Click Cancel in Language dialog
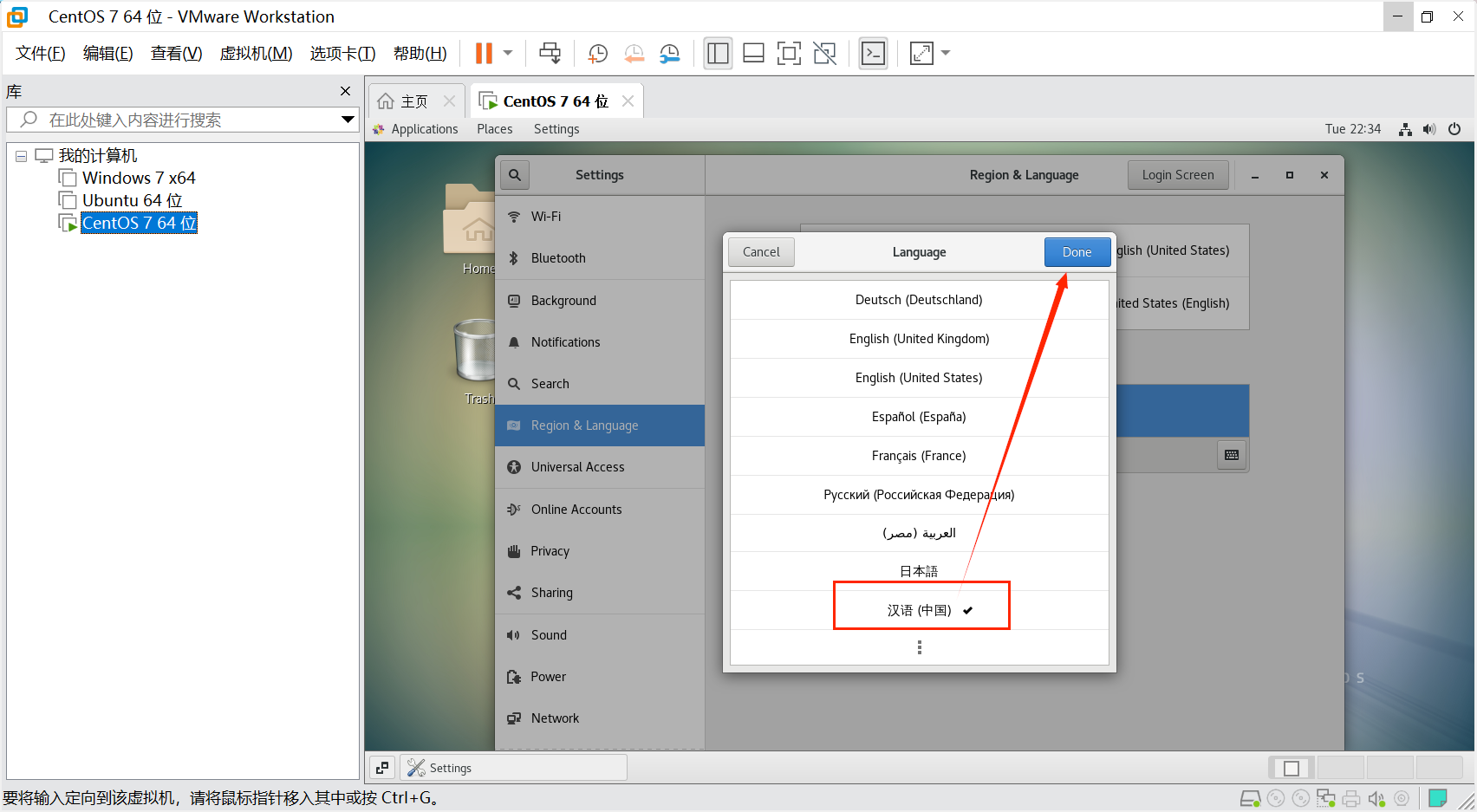Screen dimensions: 1477x812 (x=761, y=252)
